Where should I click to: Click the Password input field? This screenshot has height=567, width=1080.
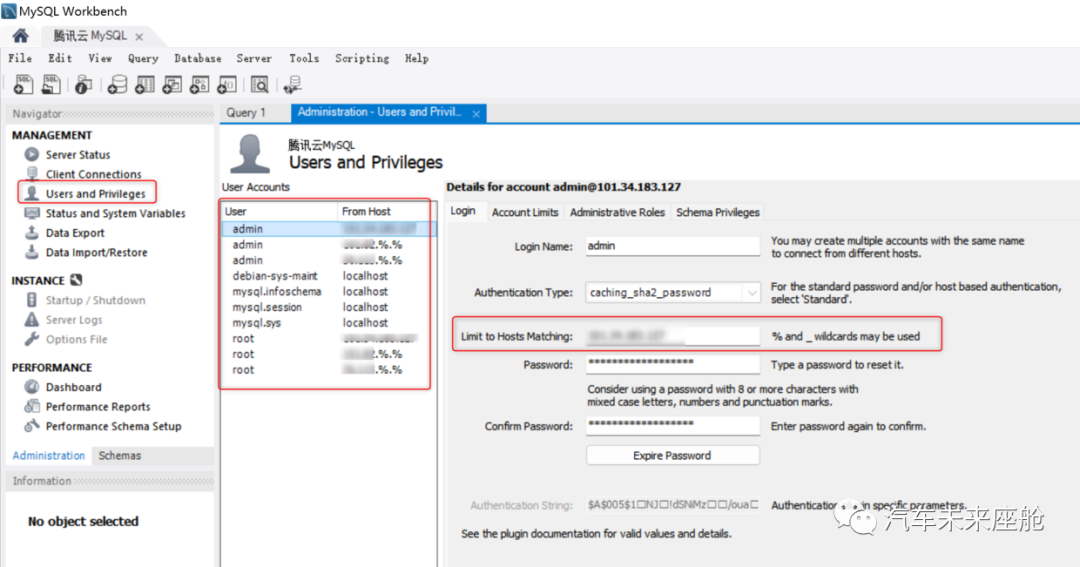tap(673, 363)
